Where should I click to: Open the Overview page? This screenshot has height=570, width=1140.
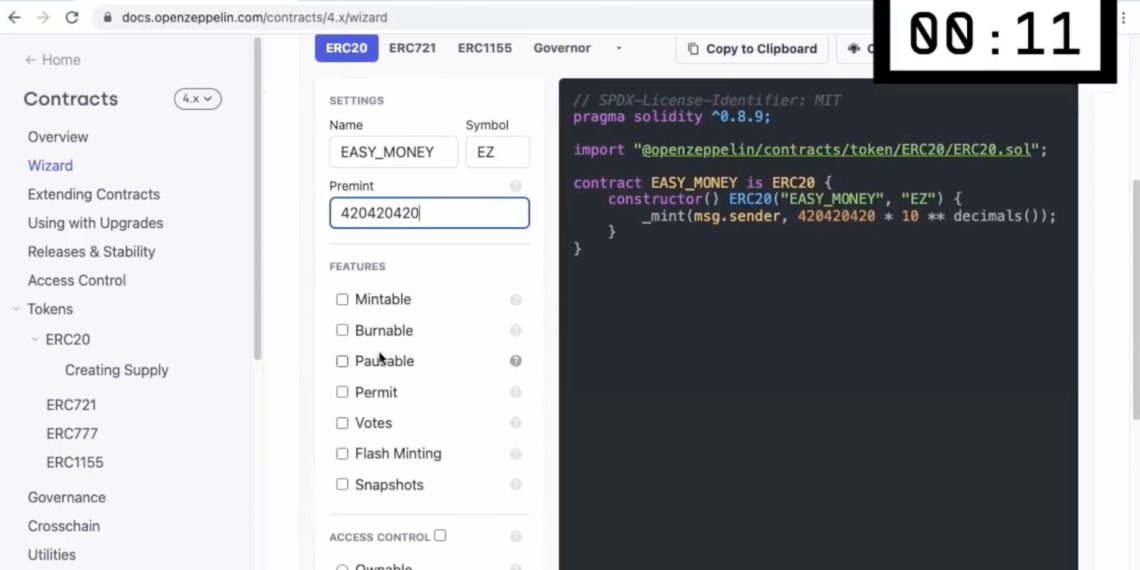[57, 137]
